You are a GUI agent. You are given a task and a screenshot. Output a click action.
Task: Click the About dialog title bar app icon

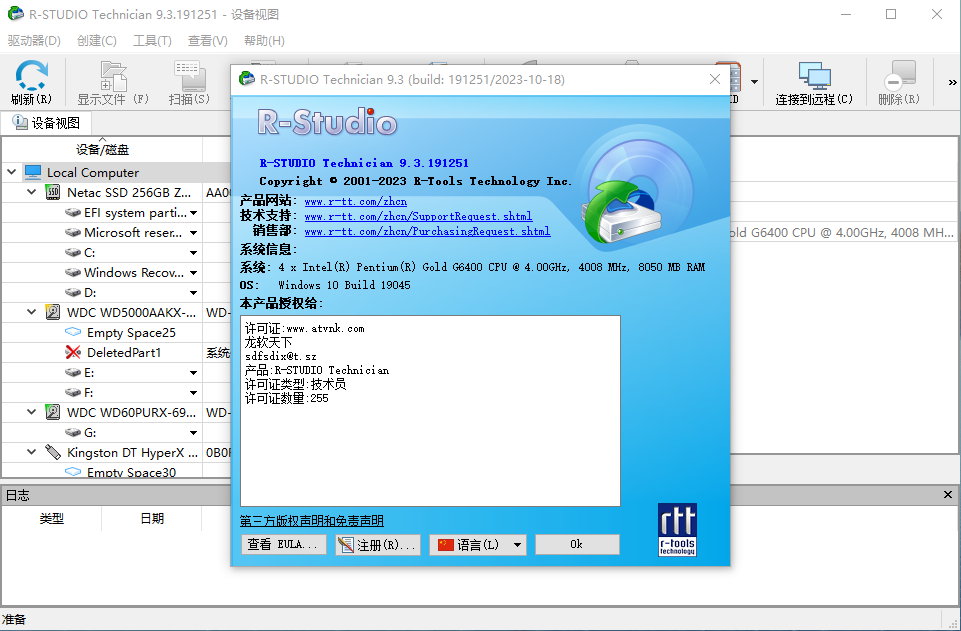pyautogui.click(x=246, y=78)
